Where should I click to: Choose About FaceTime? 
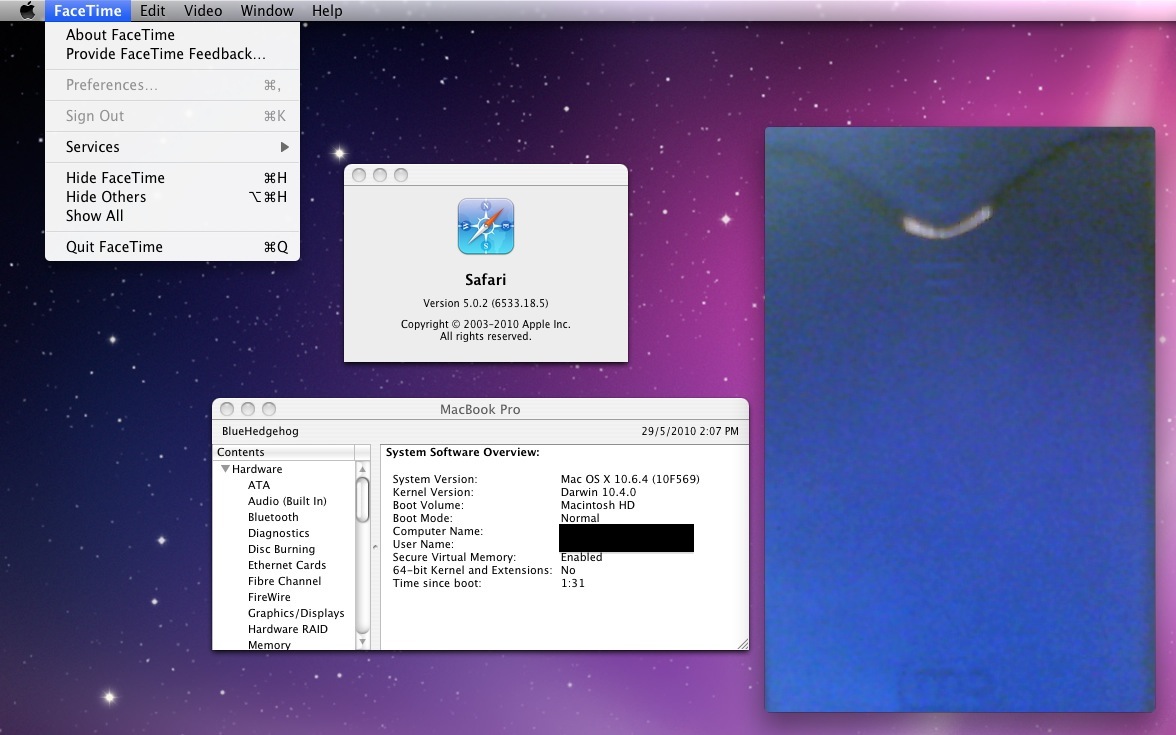172,35
